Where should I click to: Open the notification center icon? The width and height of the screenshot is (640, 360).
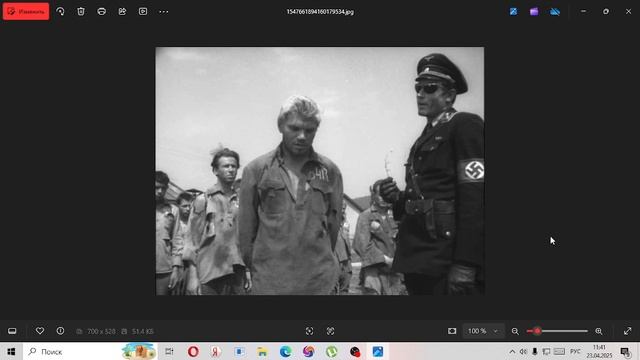click(625, 351)
